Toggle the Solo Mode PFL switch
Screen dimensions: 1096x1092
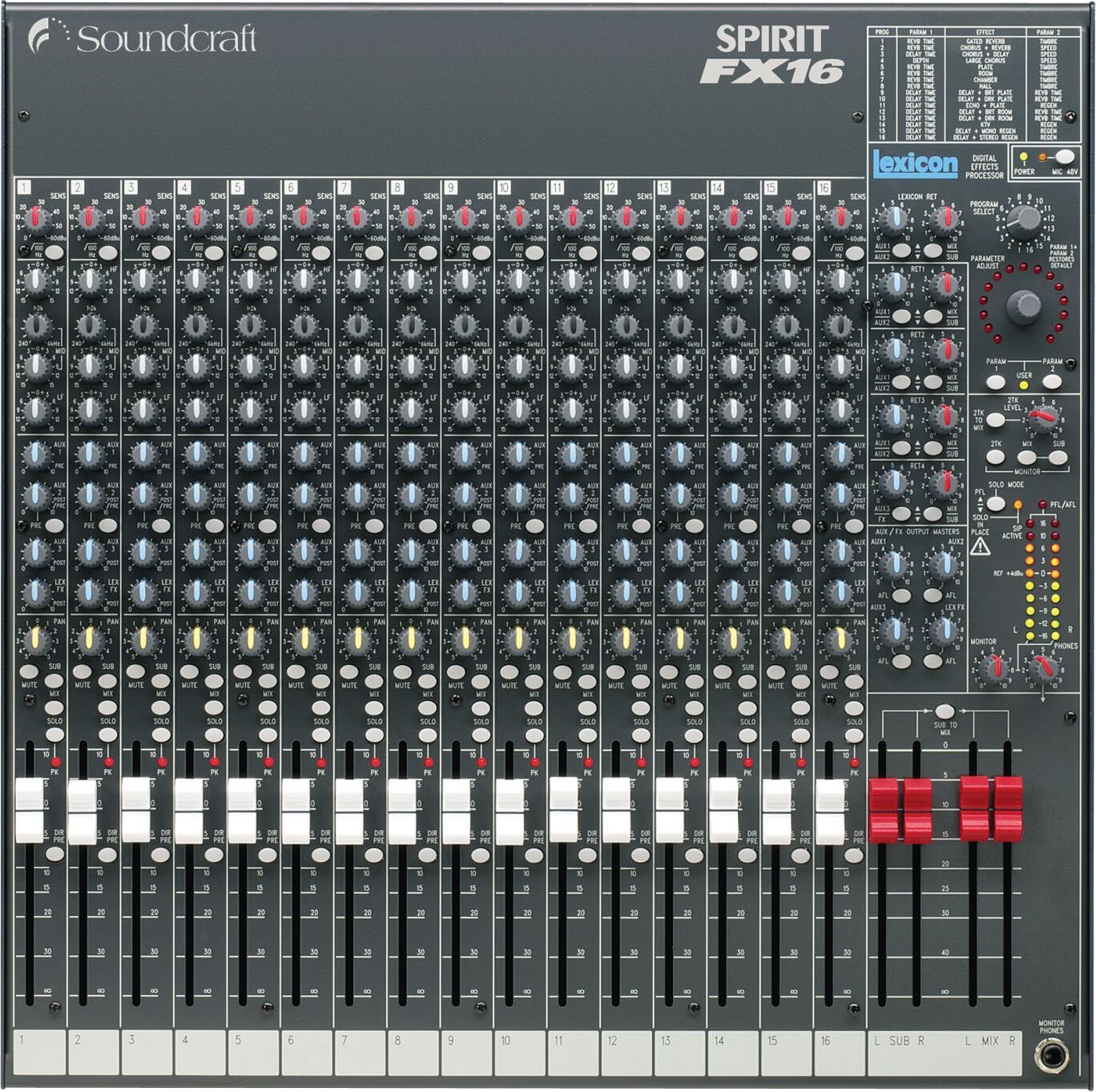point(995,503)
